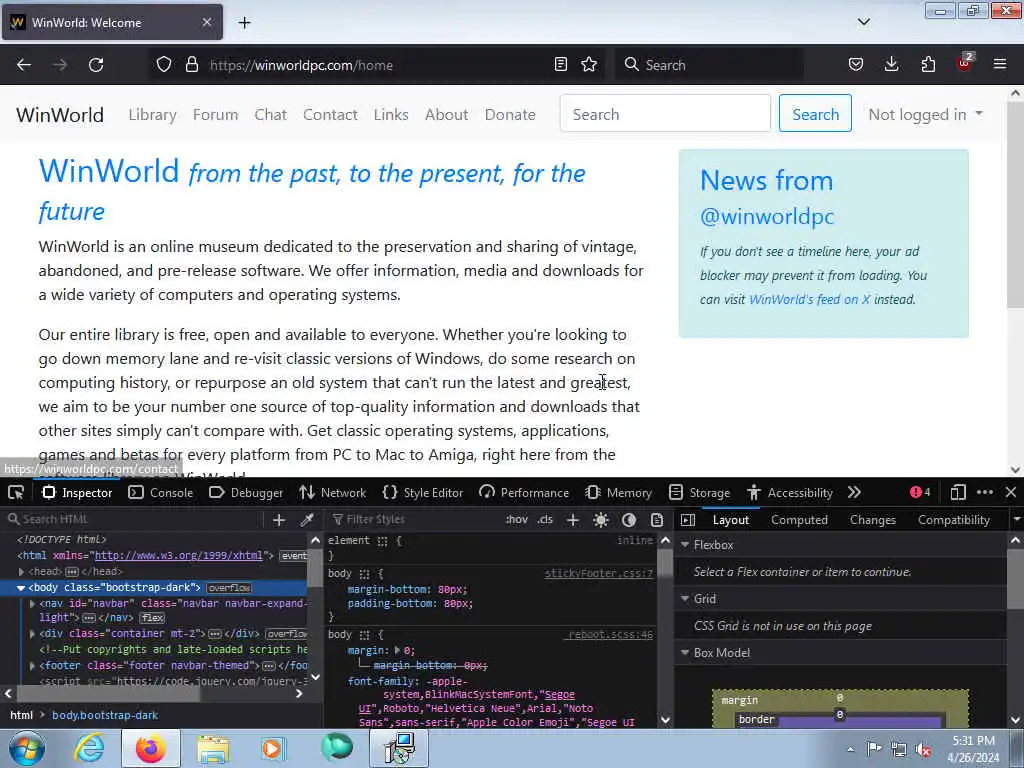Bookmark this page with the star icon
The height and width of the screenshot is (768, 1024).
(x=589, y=65)
